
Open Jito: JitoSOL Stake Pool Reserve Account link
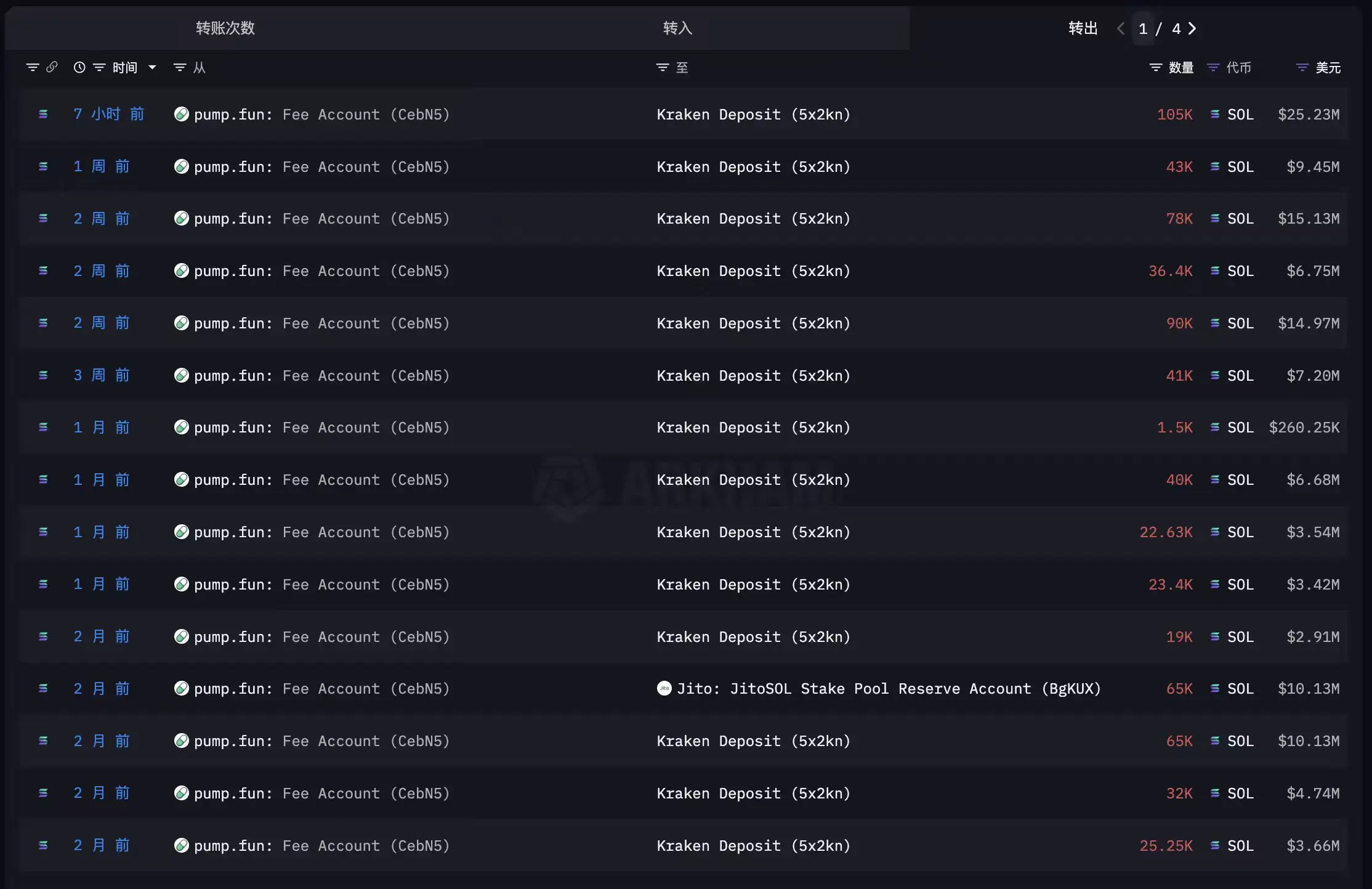click(x=889, y=688)
